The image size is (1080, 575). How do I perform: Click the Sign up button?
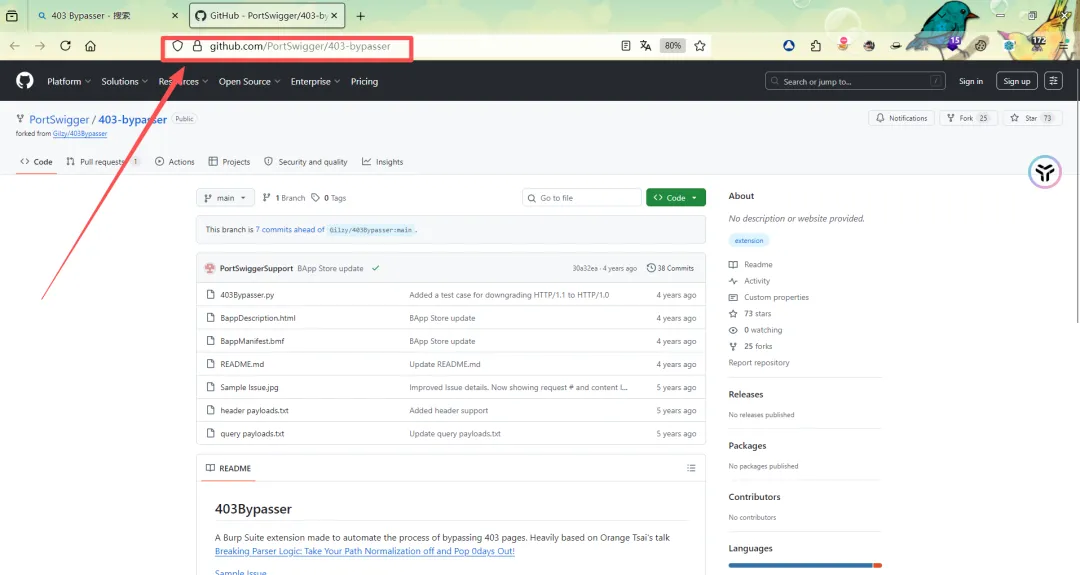1017,81
